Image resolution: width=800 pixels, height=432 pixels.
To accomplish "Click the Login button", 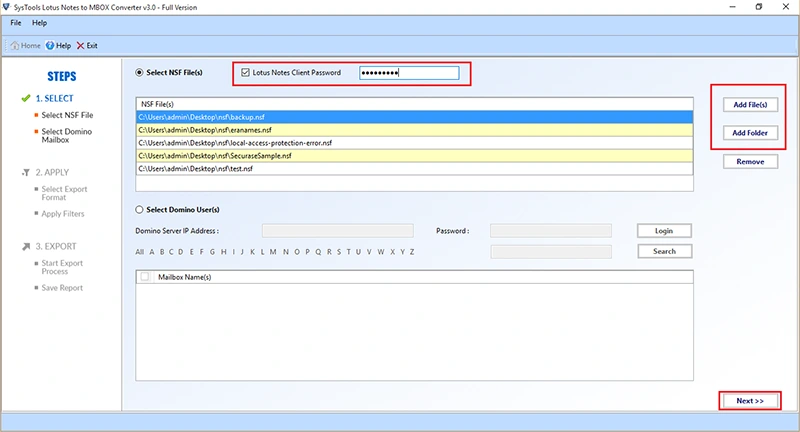I will click(664, 231).
